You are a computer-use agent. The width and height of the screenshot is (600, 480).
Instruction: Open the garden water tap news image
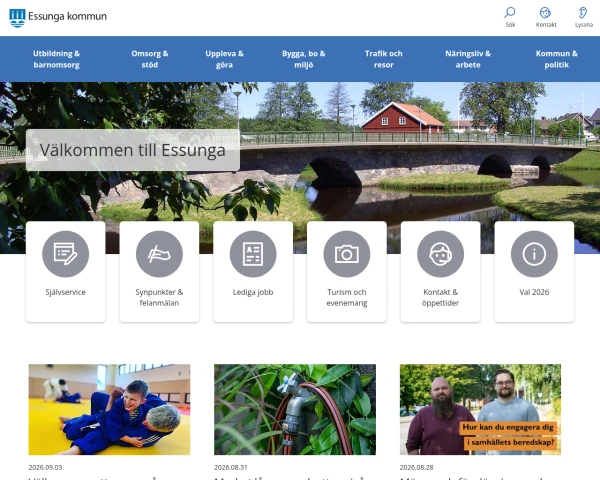tap(295, 409)
